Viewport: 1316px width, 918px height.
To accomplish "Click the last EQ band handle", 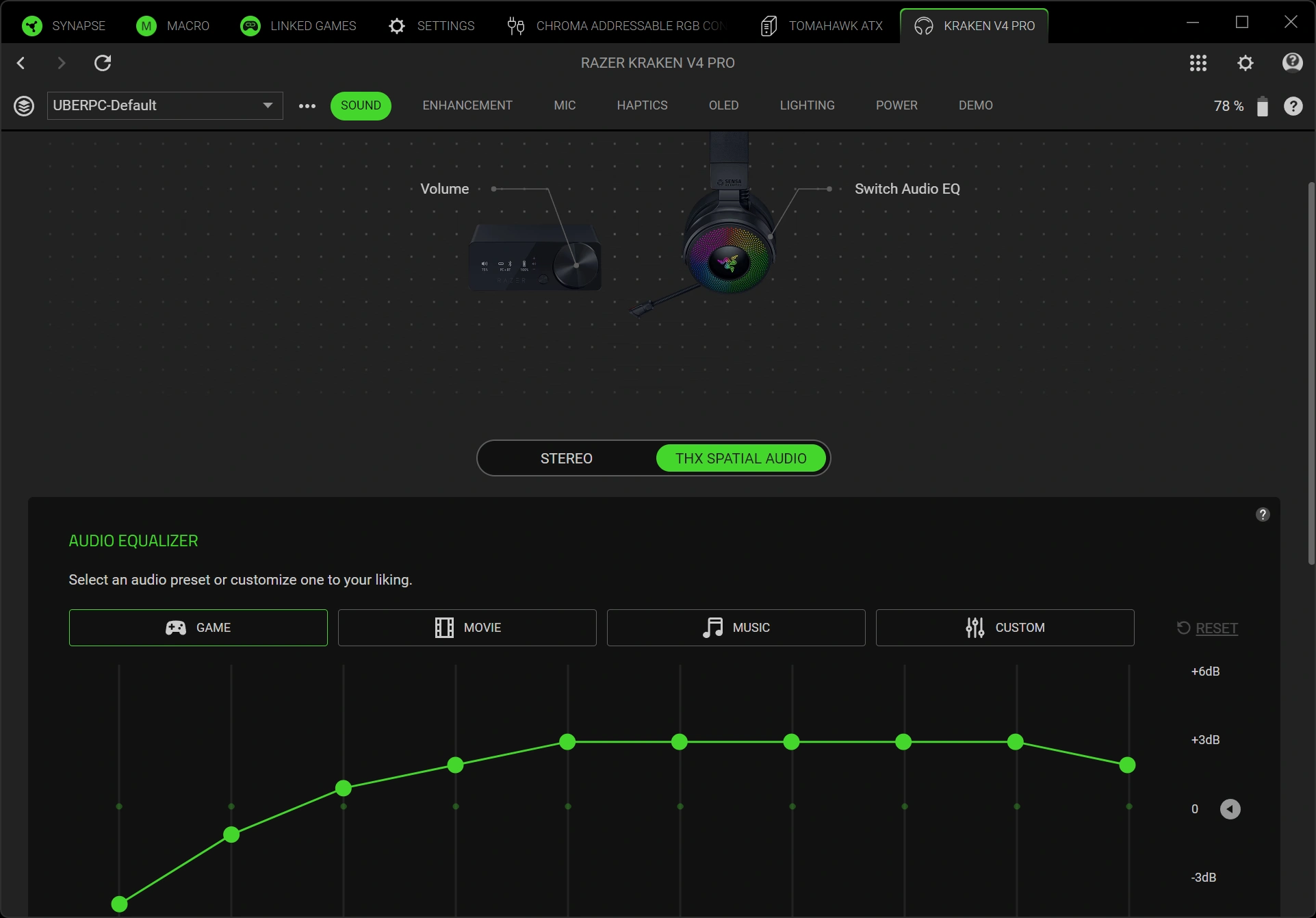I will coord(1128,765).
